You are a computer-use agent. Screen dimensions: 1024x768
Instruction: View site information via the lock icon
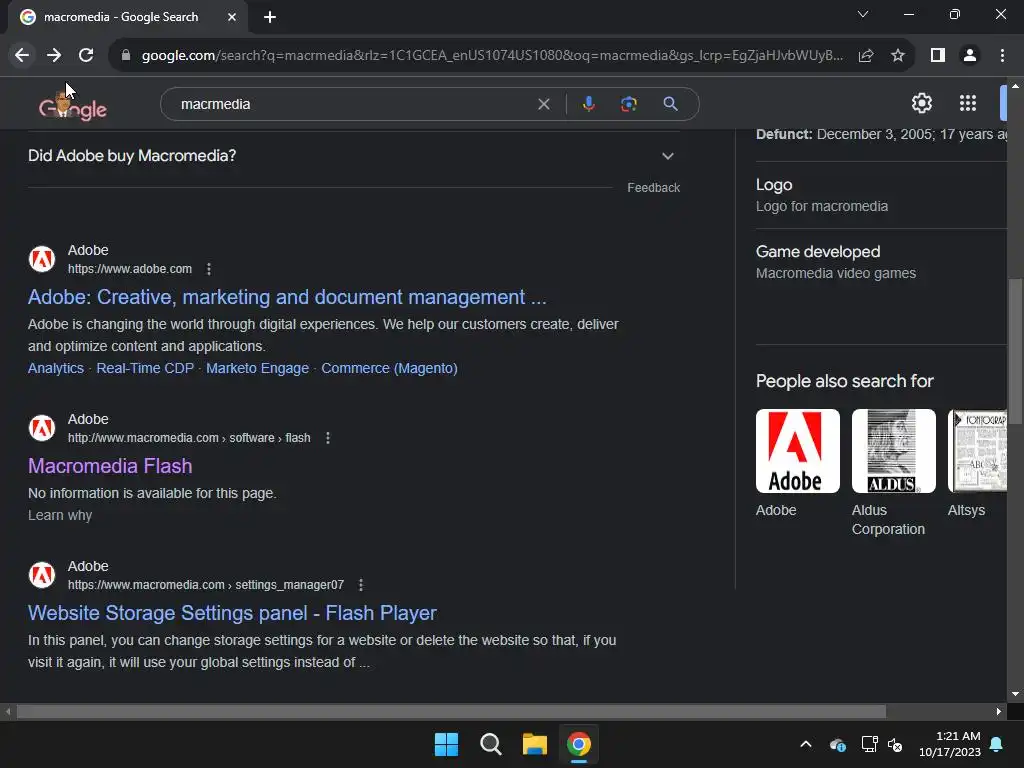pyautogui.click(x=126, y=56)
